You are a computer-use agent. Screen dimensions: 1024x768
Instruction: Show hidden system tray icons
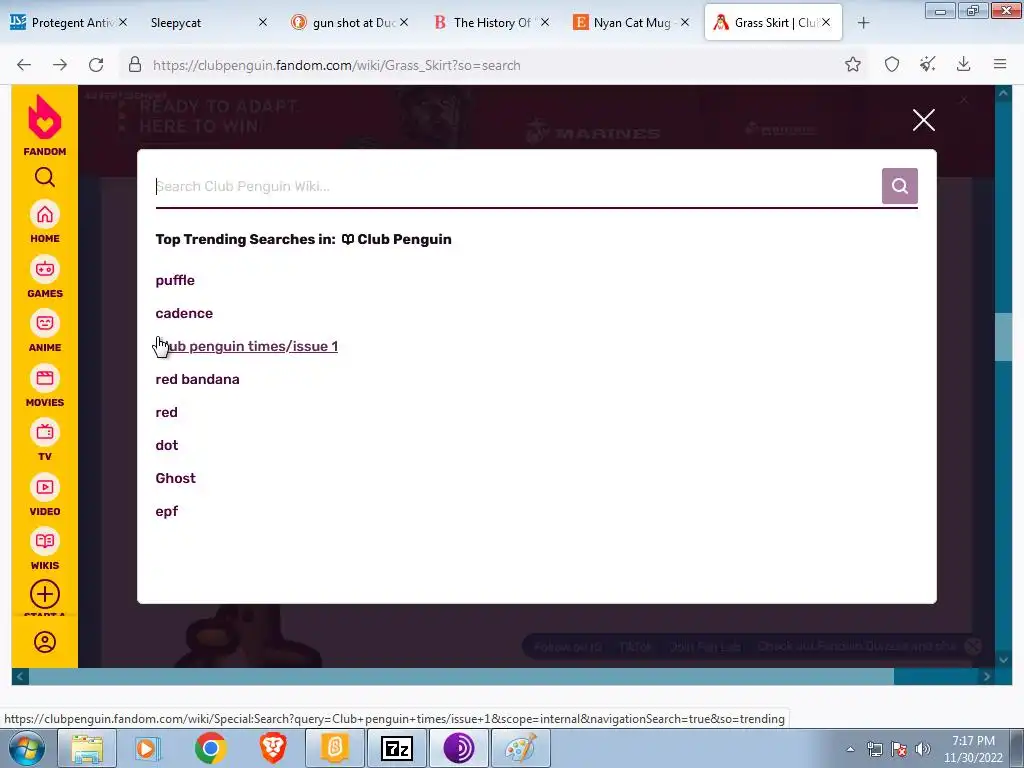(850, 749)
